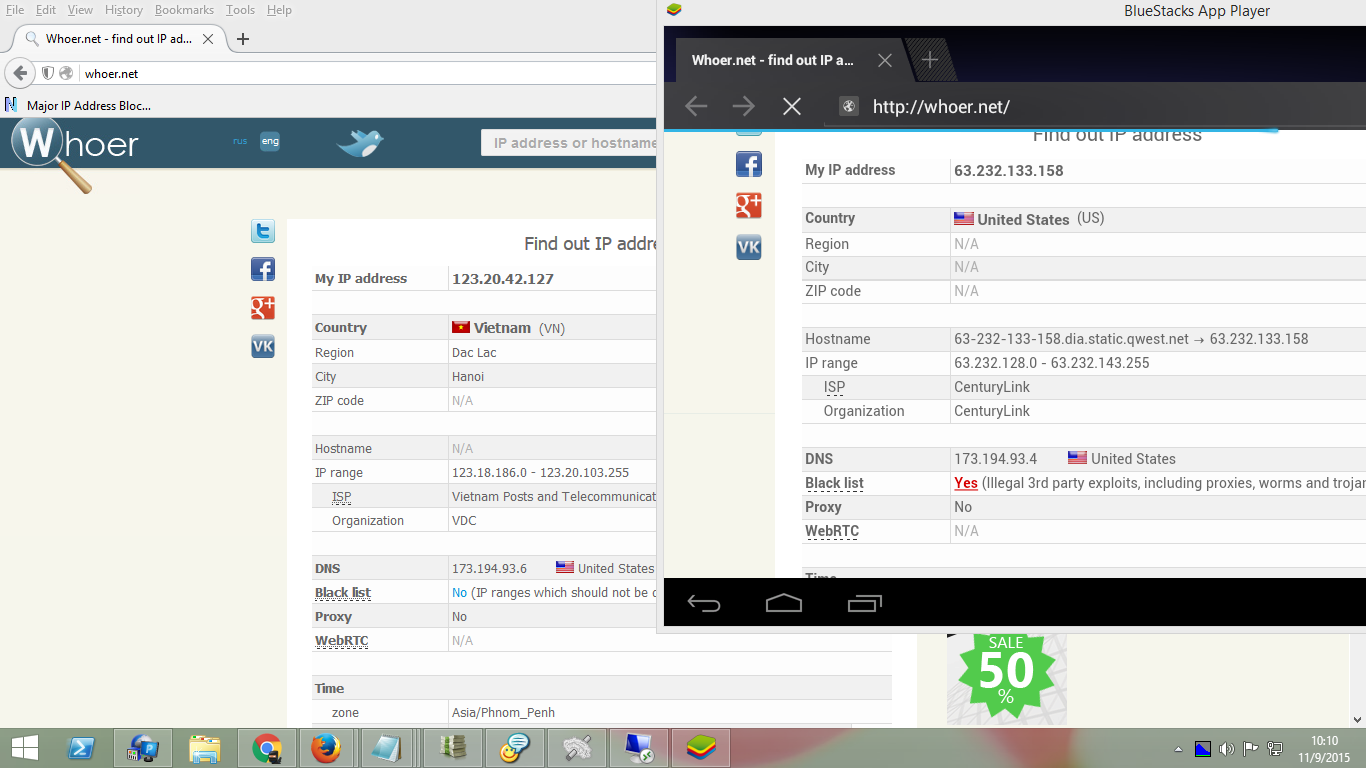Switch to Firefox in the taskbar
Screen dimensions: 1366x768
(x=326, y=748)
